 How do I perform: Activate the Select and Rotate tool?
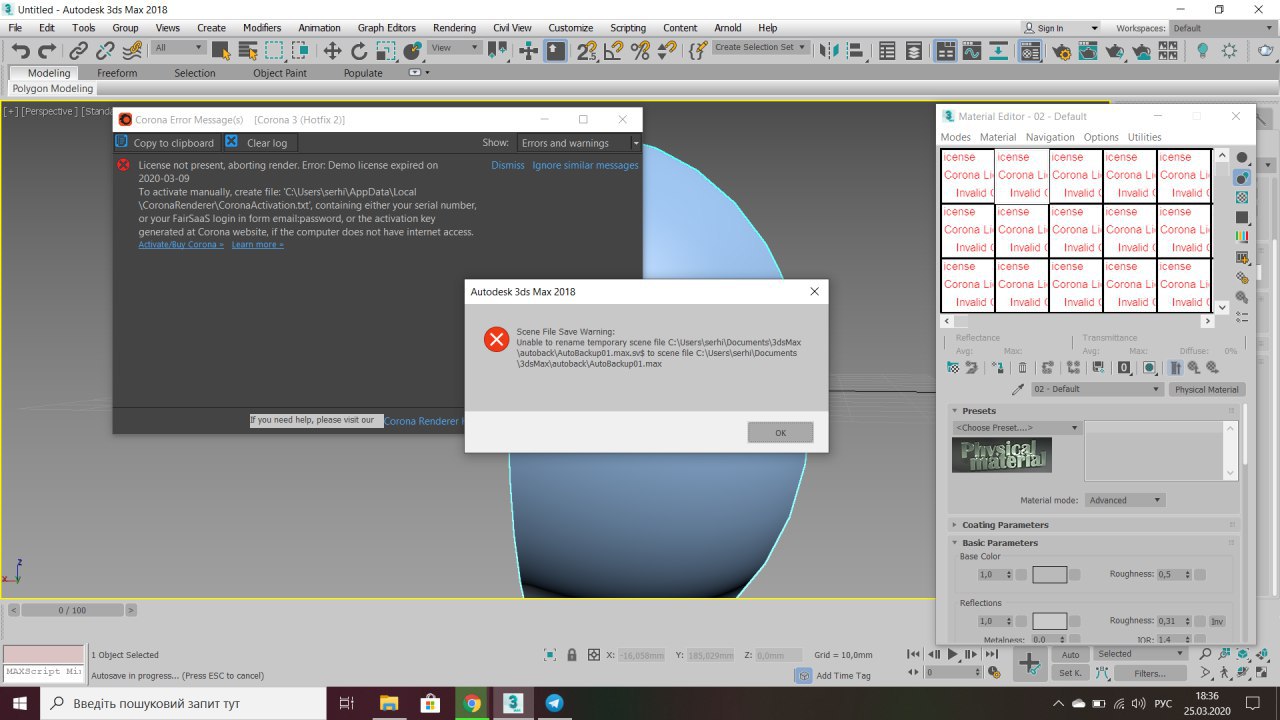(358, 50)
